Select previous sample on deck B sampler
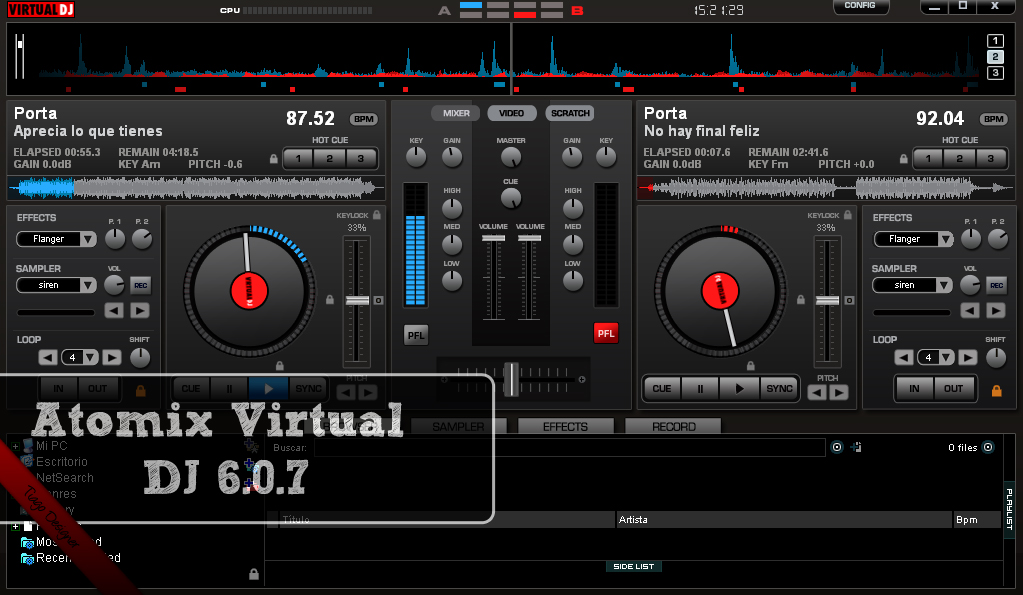This screenshot has height=595, width=1023. click(970, 311)
